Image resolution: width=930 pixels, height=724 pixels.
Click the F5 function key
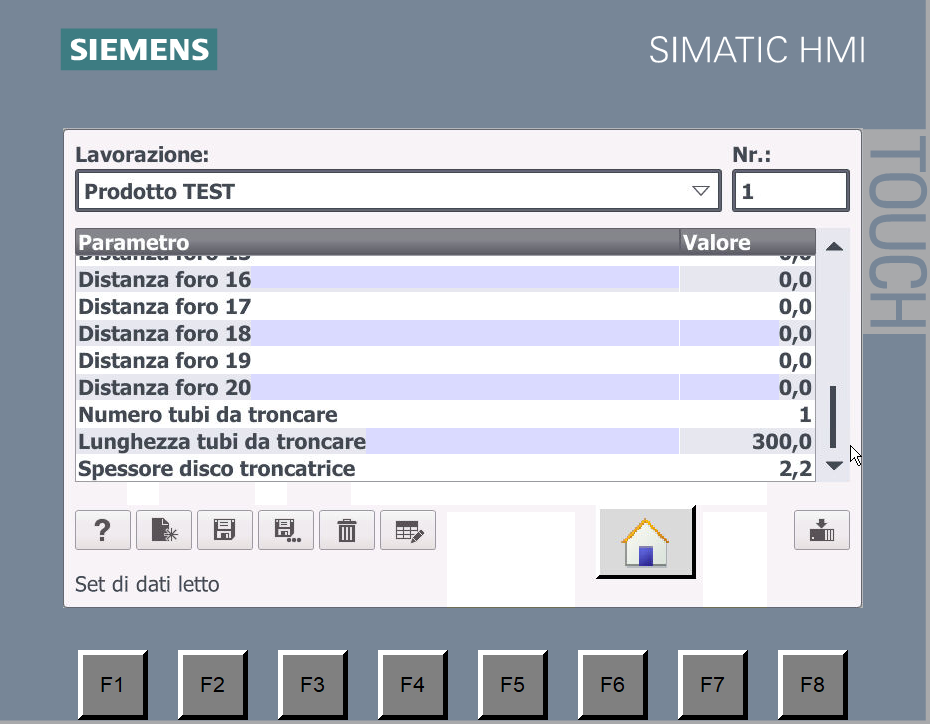(512, 684)
